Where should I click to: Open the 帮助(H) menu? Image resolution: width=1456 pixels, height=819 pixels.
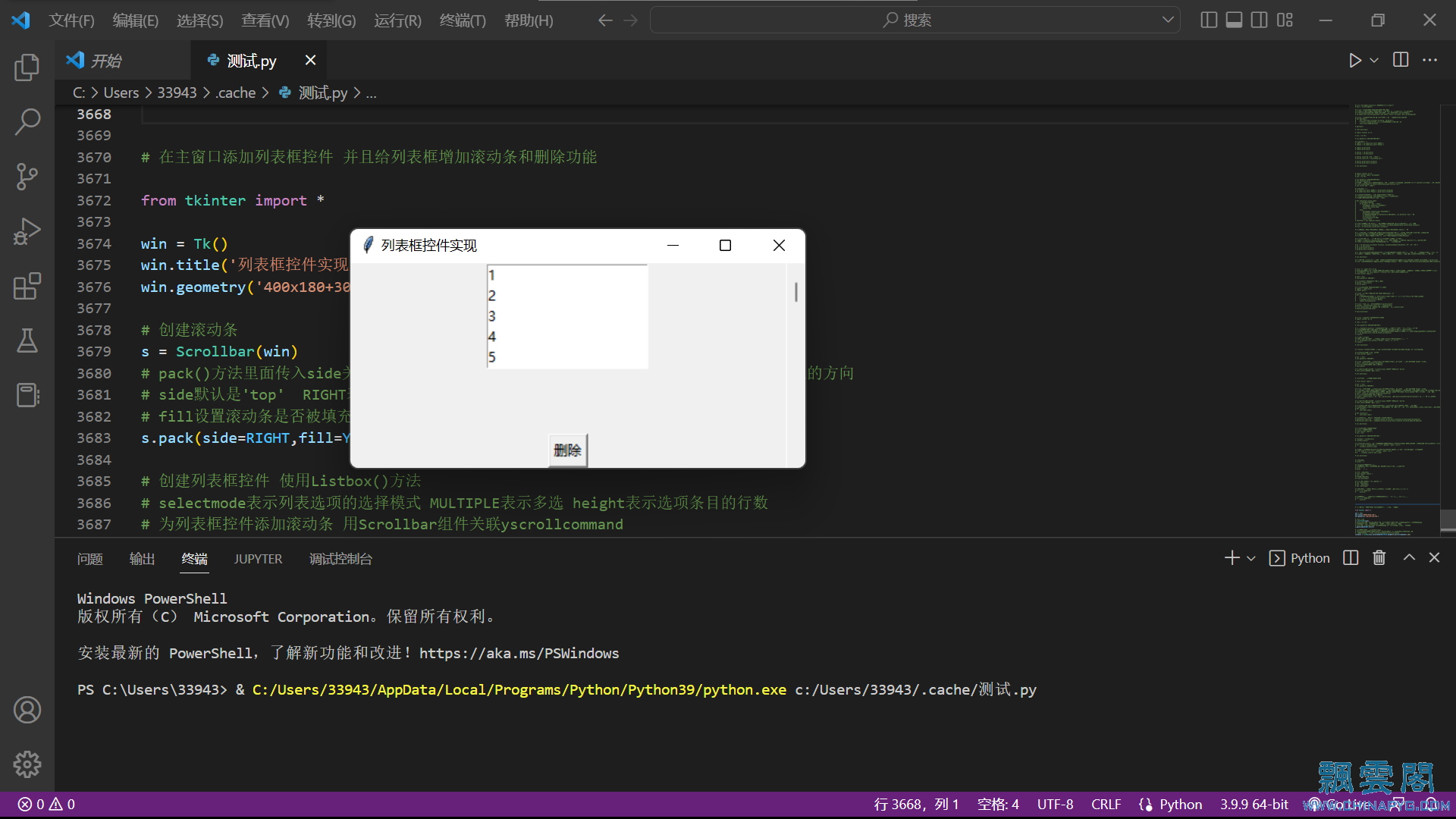coord(529,20)
